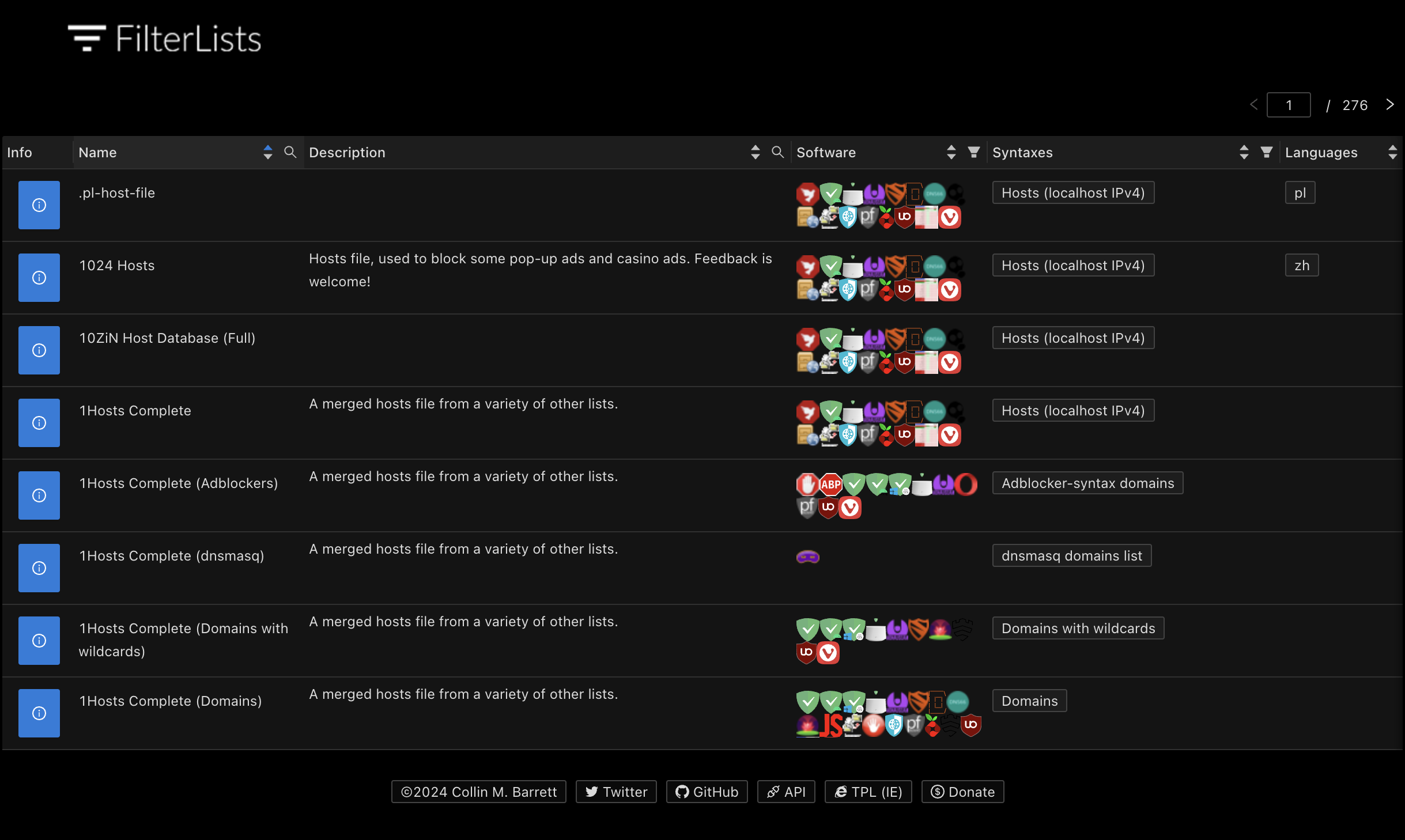Open info for .pl-host-file list

(39, 205)
